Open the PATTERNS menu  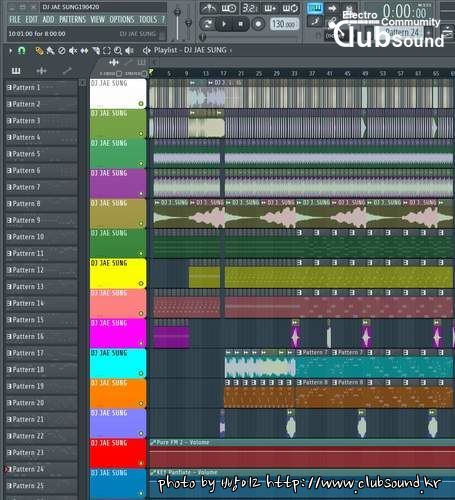(x=72, y=20)
